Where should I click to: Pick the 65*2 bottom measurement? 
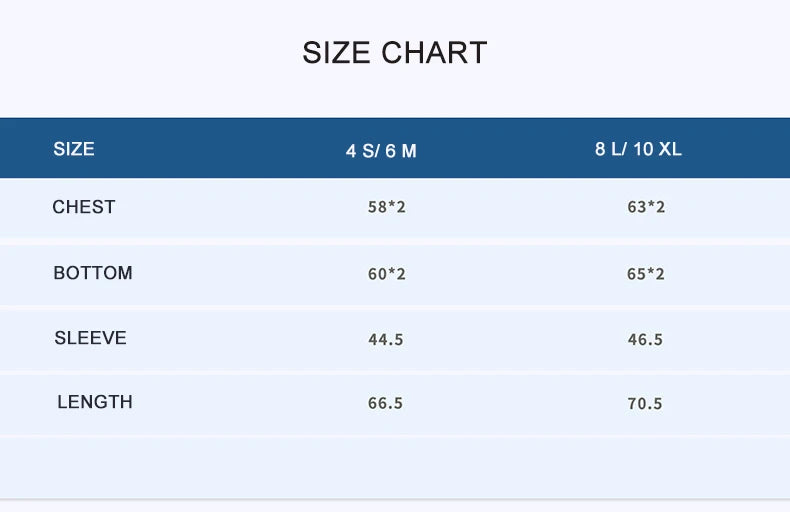(x=645, y=274)
